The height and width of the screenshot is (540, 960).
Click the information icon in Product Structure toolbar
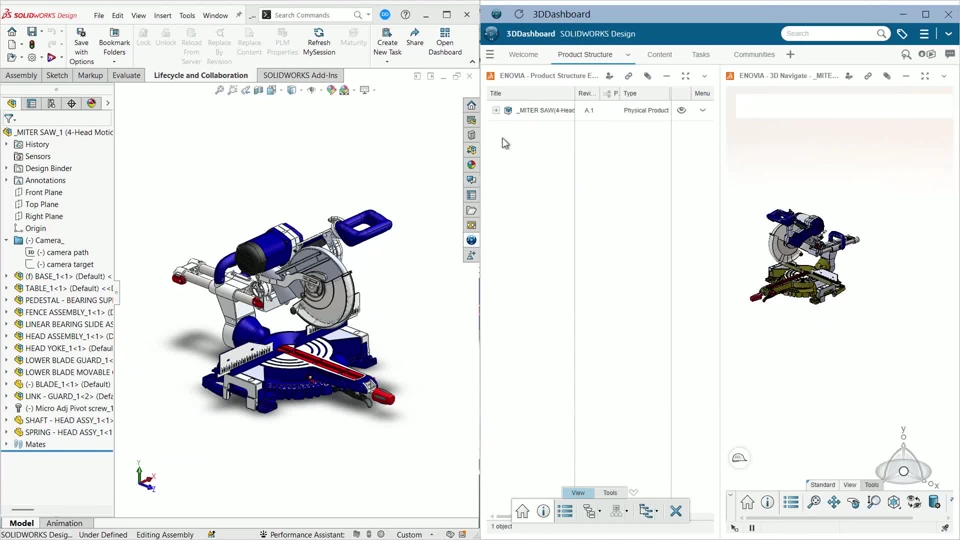click(543, 511)
